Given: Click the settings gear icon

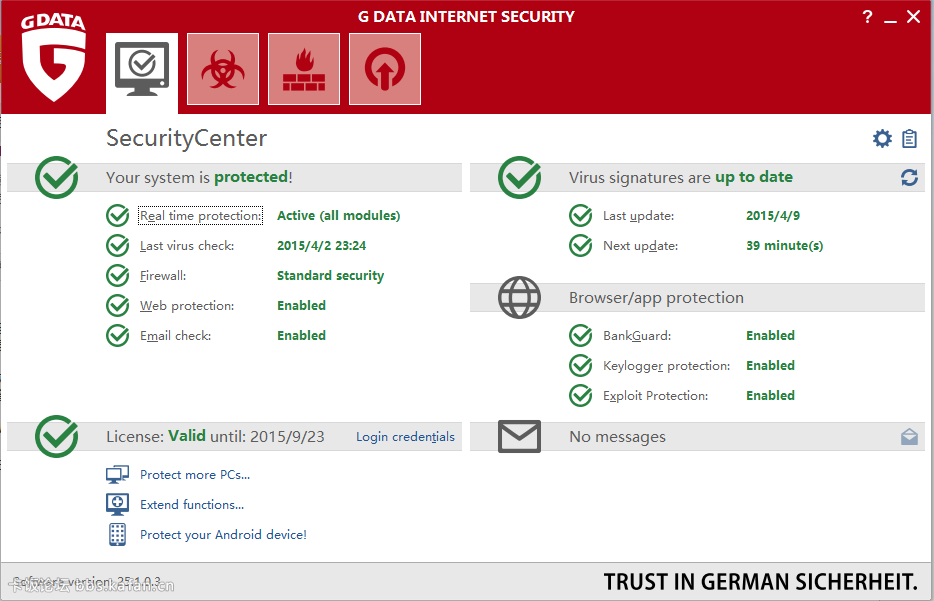Looking at the screenshot, I should click(x=882, y=139).
